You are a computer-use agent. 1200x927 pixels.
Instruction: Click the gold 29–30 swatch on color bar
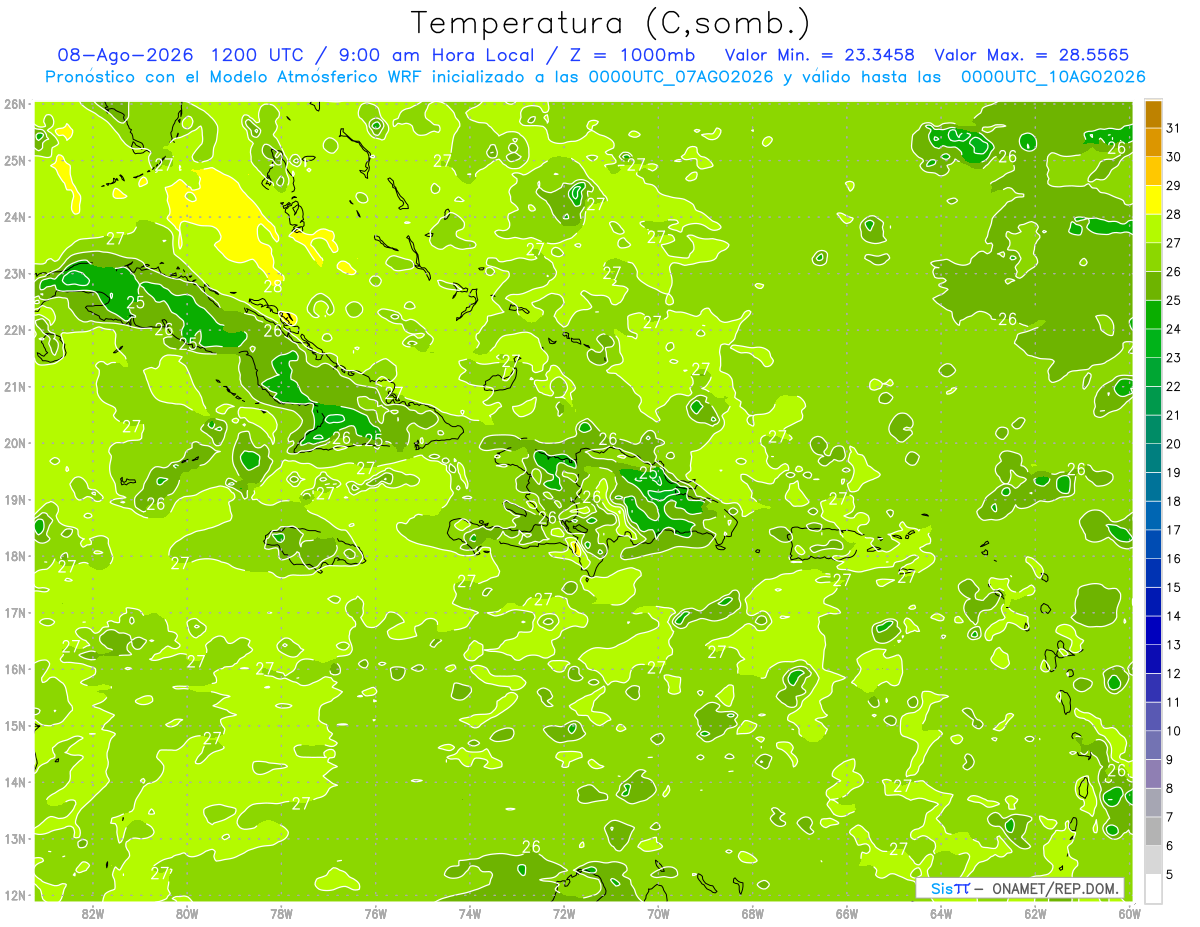tap(1153, 171)
